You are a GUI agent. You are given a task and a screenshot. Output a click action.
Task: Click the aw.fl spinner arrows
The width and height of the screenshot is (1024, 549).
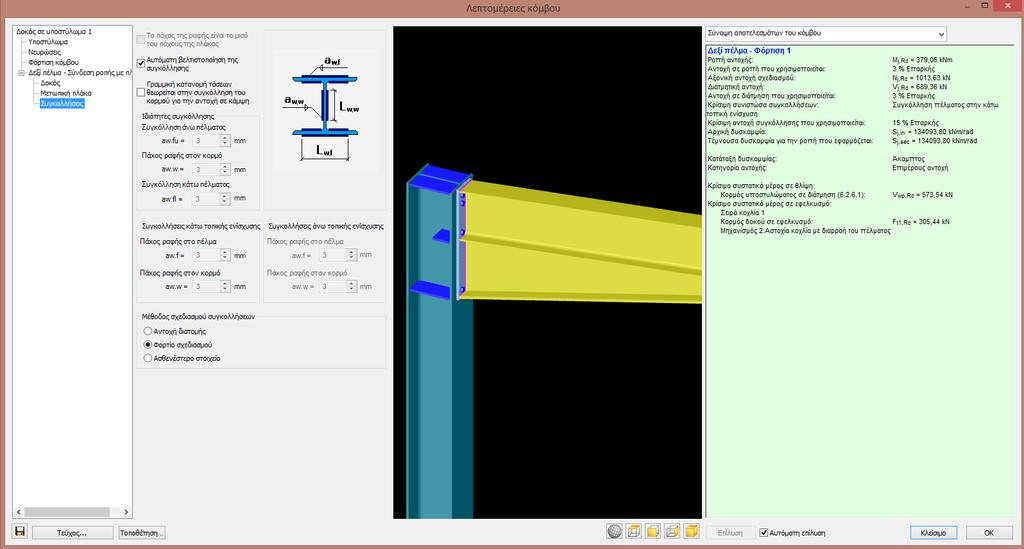(225, 198)
